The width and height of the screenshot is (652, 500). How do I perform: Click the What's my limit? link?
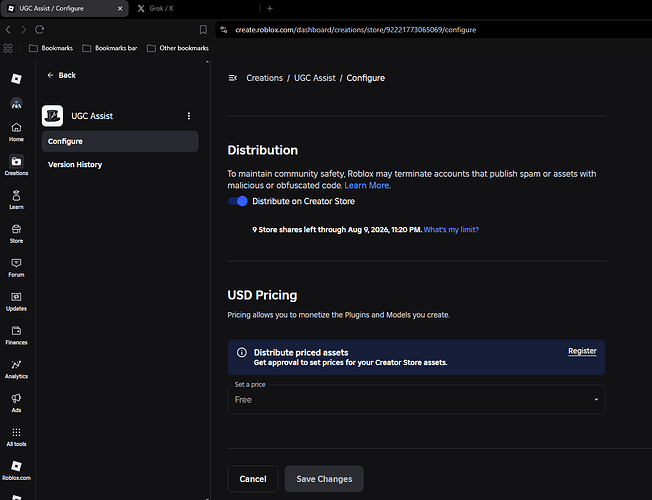tap(451, 230)
